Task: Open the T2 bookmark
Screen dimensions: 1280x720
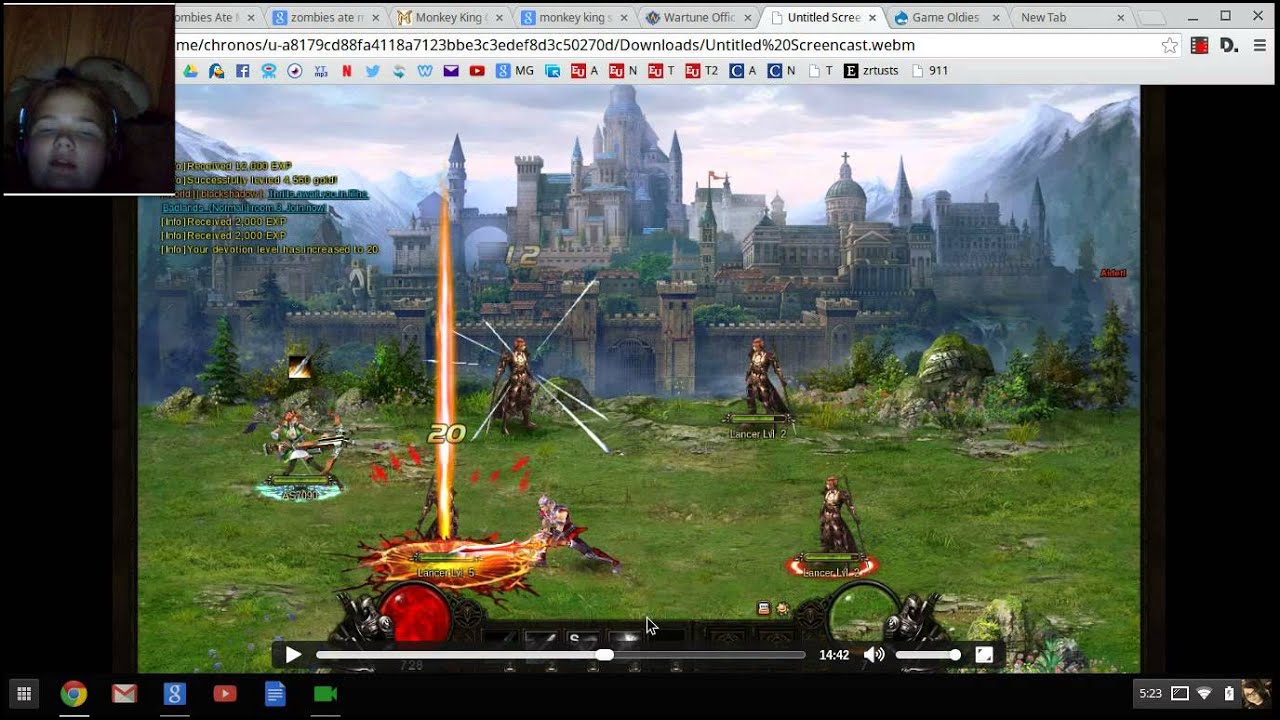Action: 701,71
